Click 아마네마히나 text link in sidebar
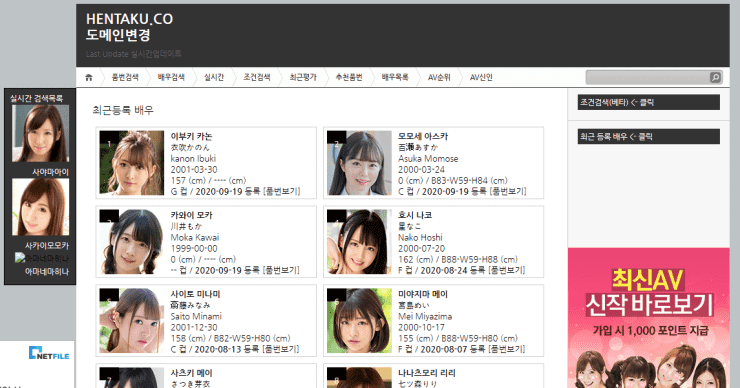740x388 pixels. point(47,272)
